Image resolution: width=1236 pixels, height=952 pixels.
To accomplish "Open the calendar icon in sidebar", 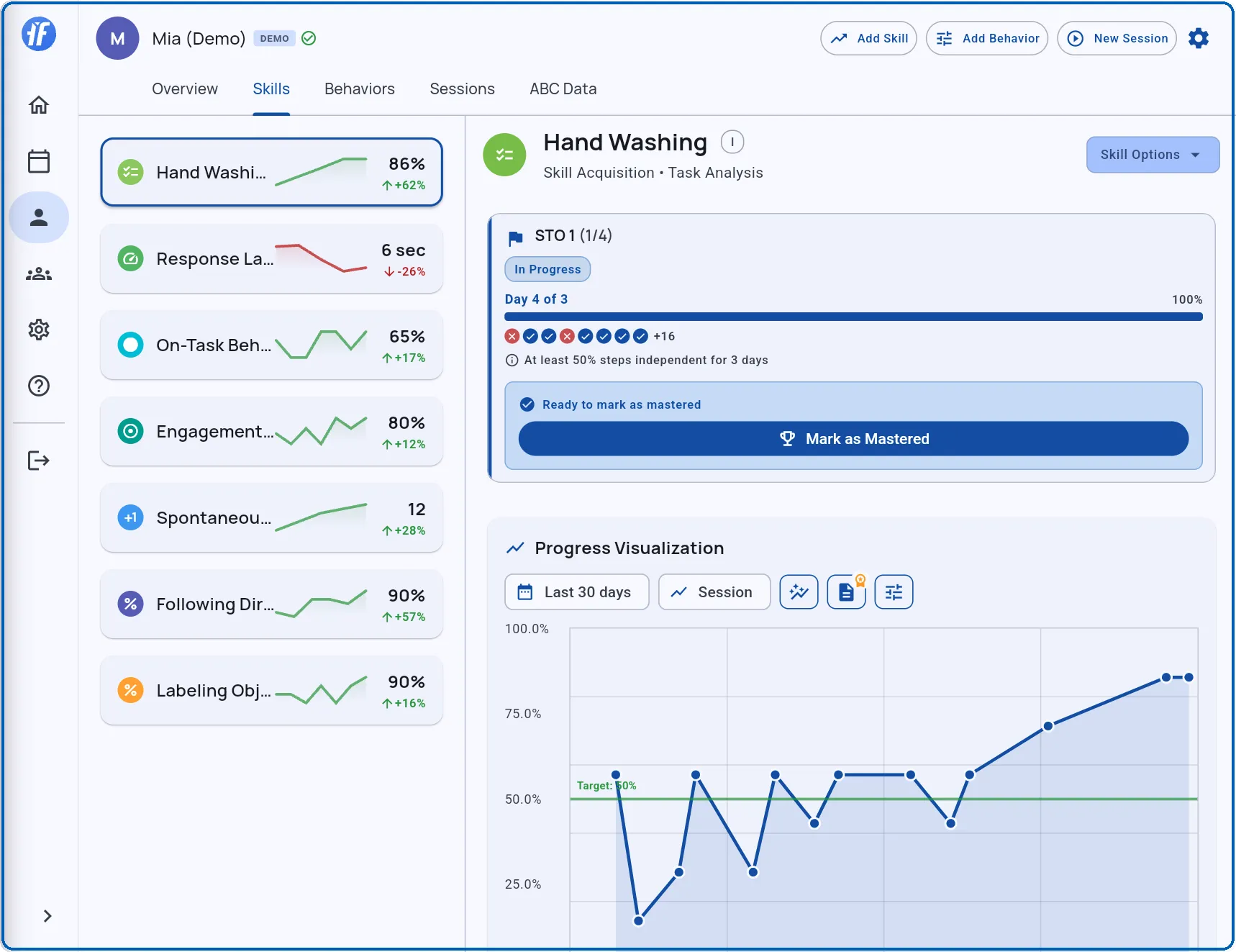I will point(39,161).
